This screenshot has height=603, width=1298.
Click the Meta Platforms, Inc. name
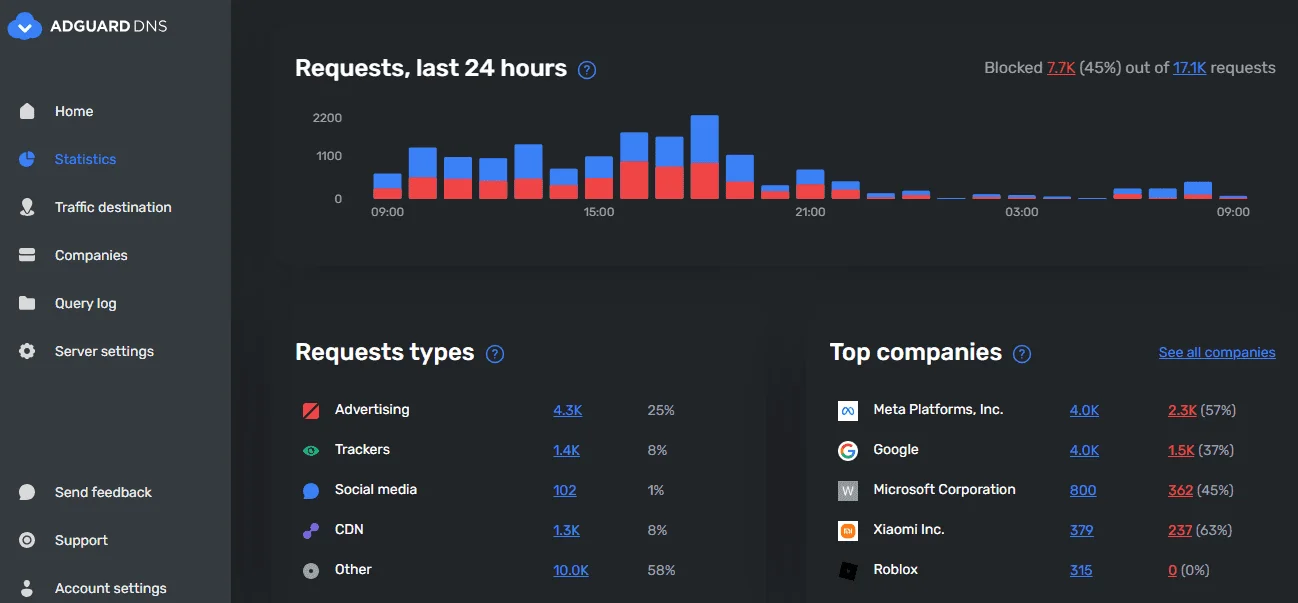[938, 409]
